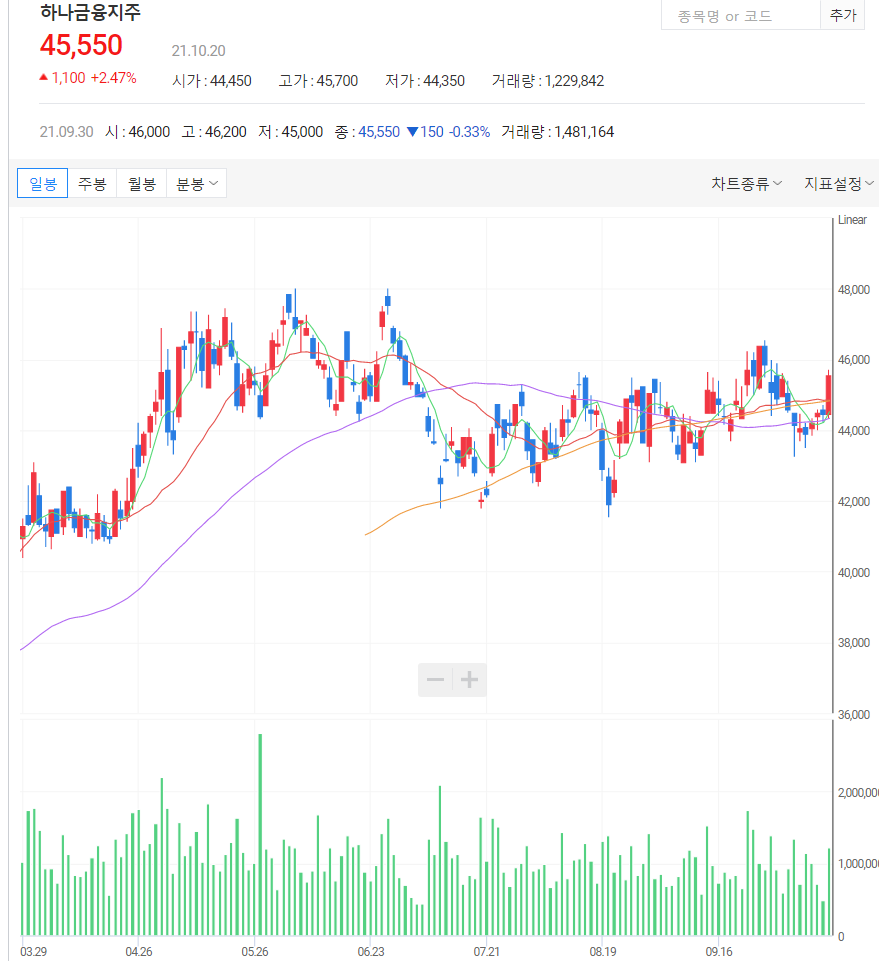The width and height of the screenshot is (879, 961).
Task: Open the 분봉 minute chart dropdown
Action: [196, 183]
